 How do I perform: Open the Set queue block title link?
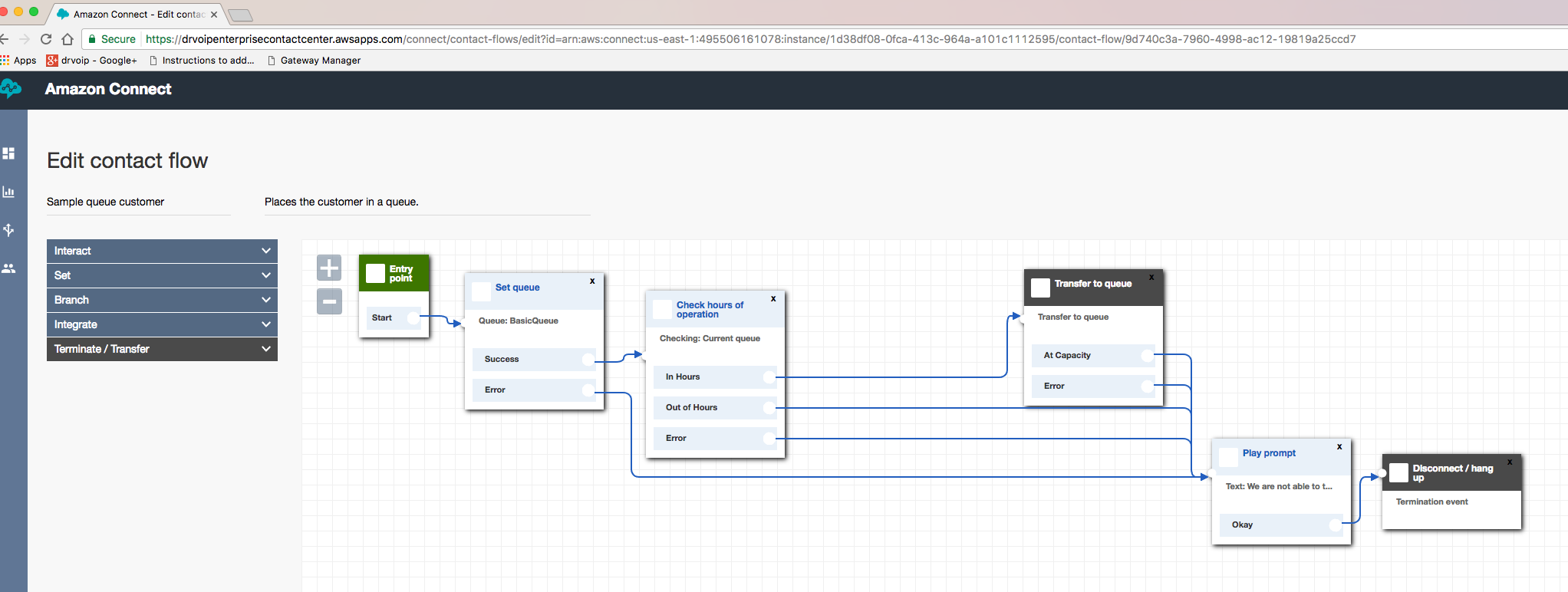click(x=517, y=288)
